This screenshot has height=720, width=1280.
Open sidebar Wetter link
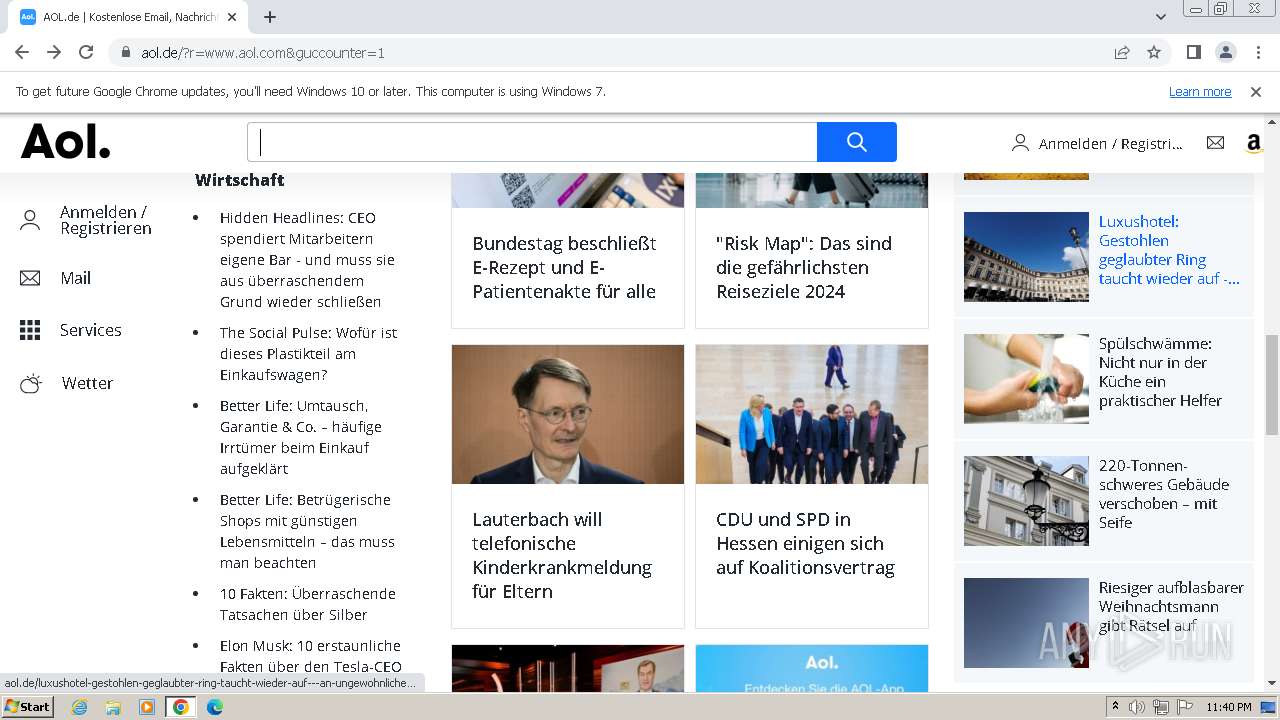tap(87, 383)
